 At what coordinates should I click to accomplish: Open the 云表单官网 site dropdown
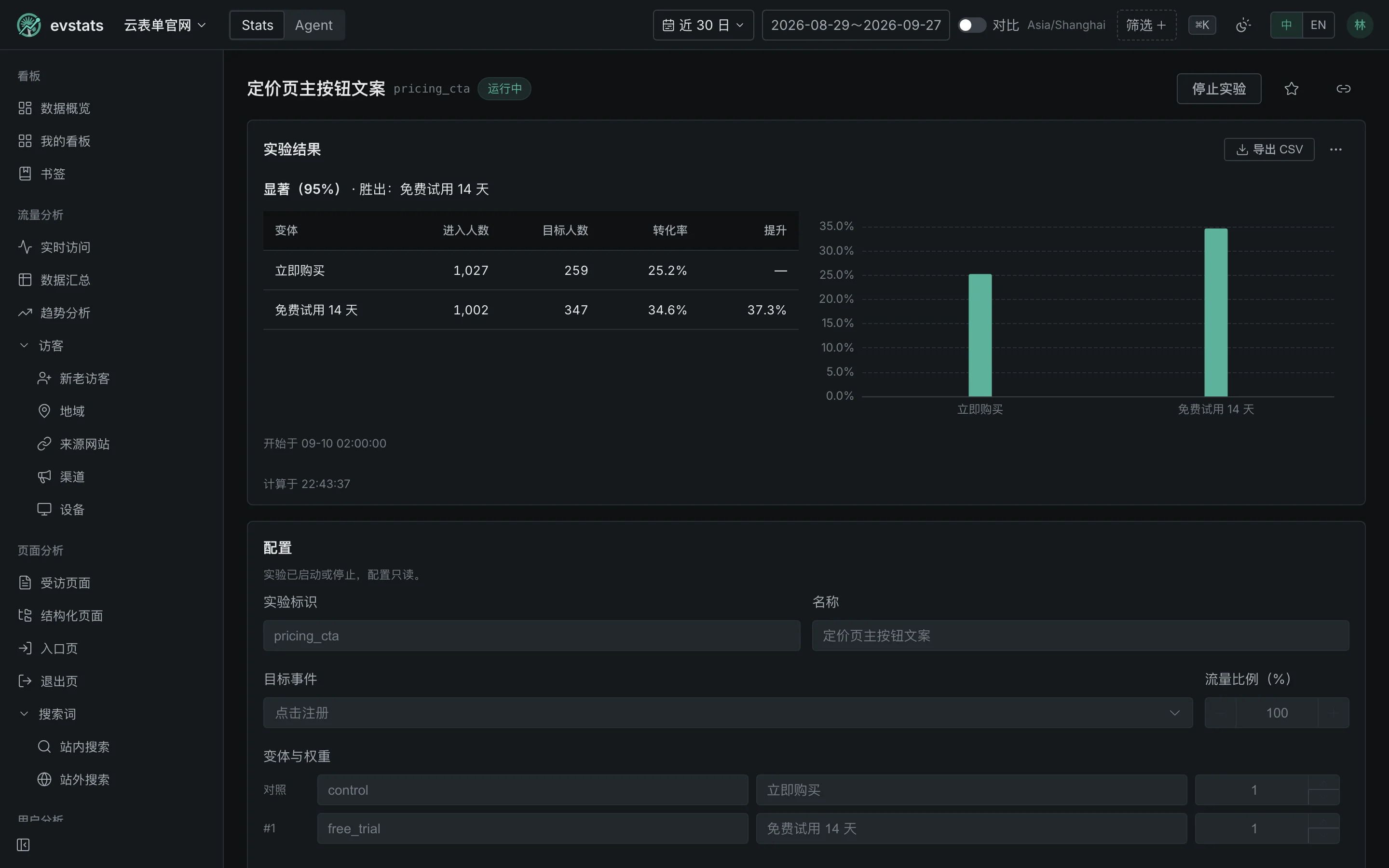tap(165, 25)
